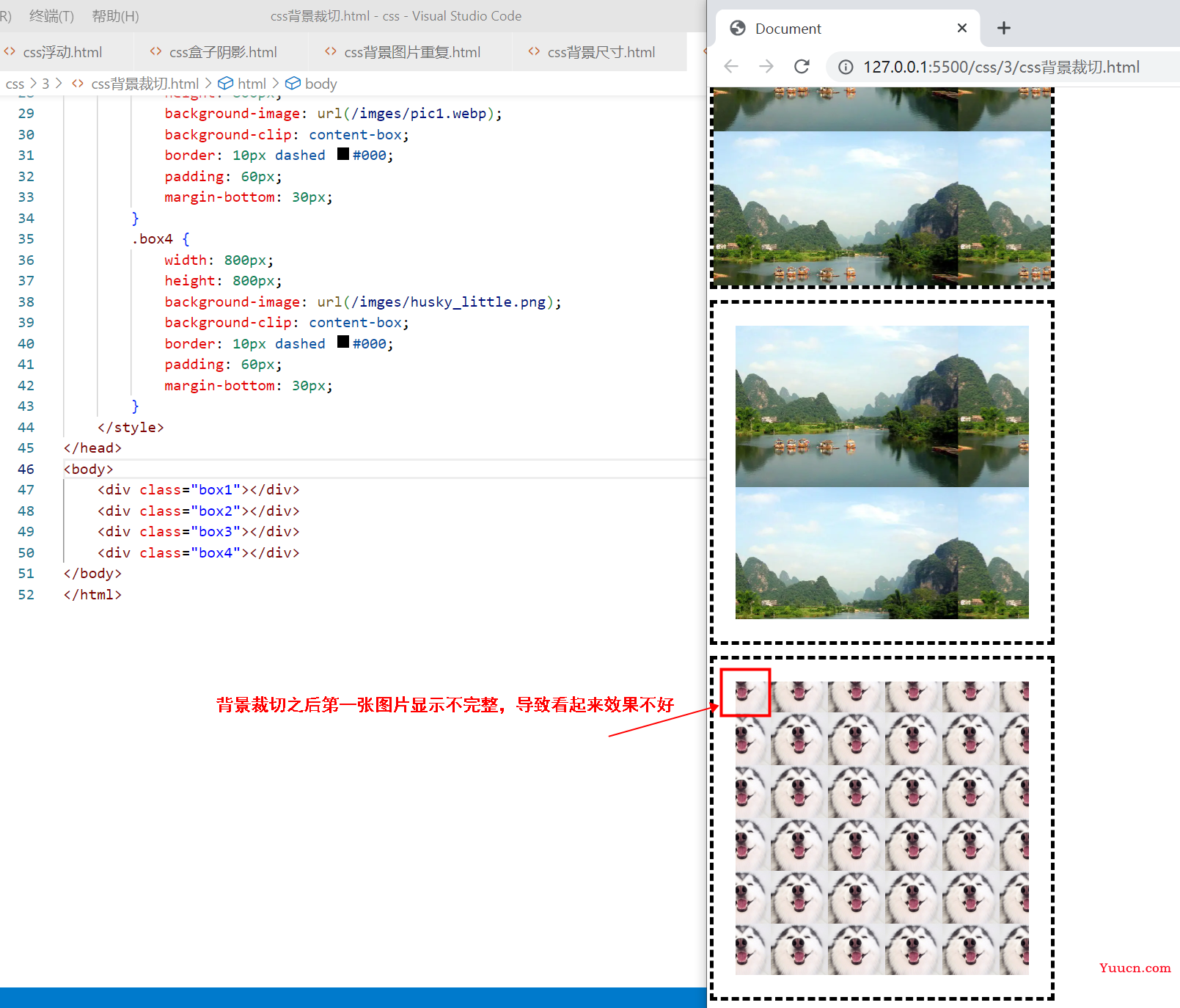The height and width of the screenshot is (1008, 1180).
Task: Select the Document browser tab
Action: click(847, 29)
